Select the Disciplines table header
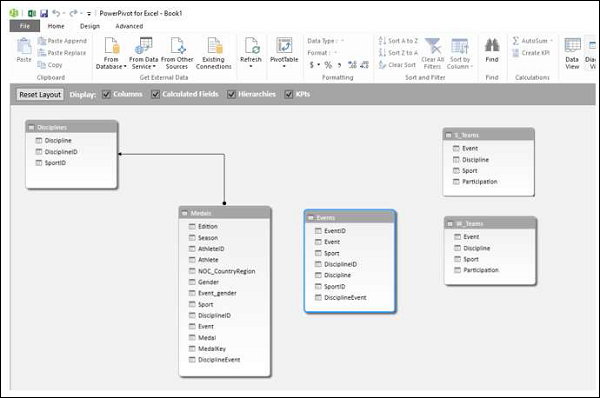 (x=72, y=127)
